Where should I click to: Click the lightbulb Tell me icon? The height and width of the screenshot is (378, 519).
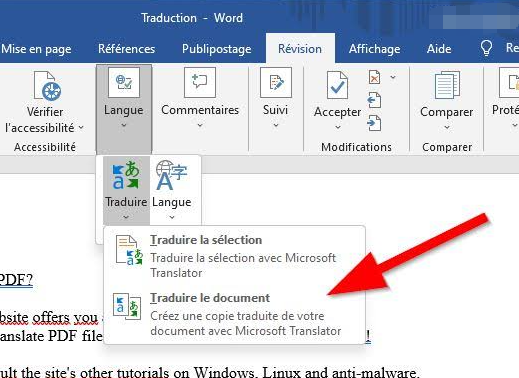click(486, 48)
